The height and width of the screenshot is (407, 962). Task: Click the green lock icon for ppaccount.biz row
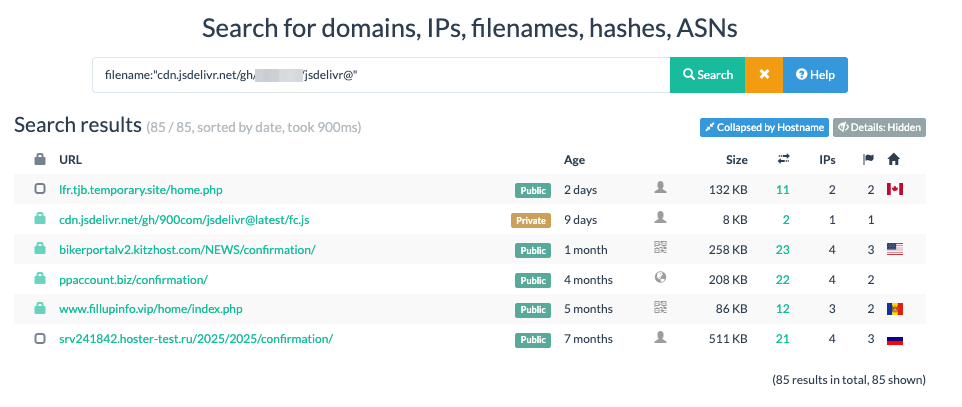pos(40,278)
